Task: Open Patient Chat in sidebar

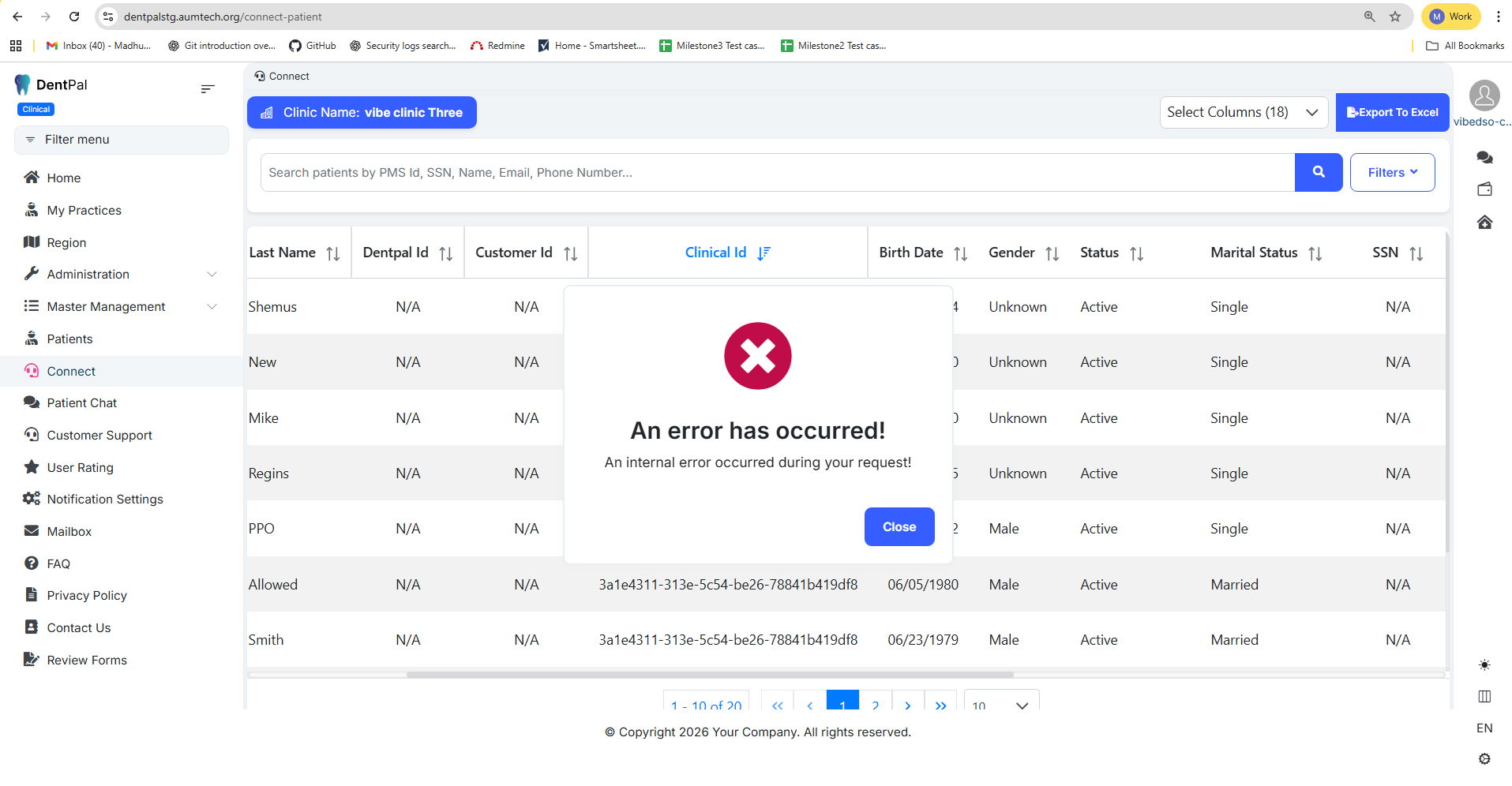Action: (x=81, y=402)
